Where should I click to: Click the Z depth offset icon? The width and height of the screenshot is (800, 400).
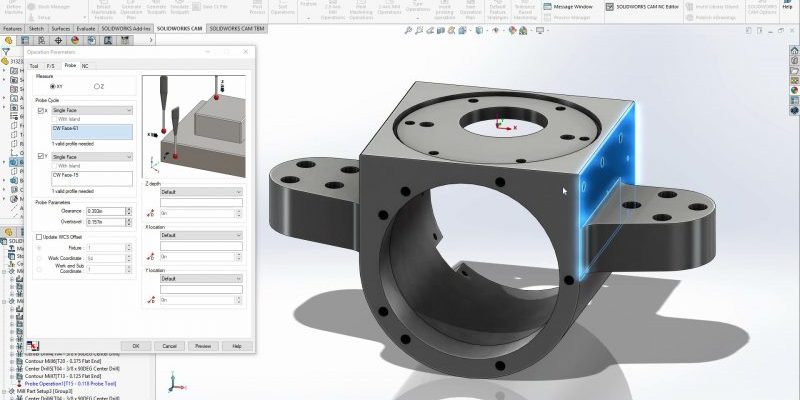pos(150,213)
